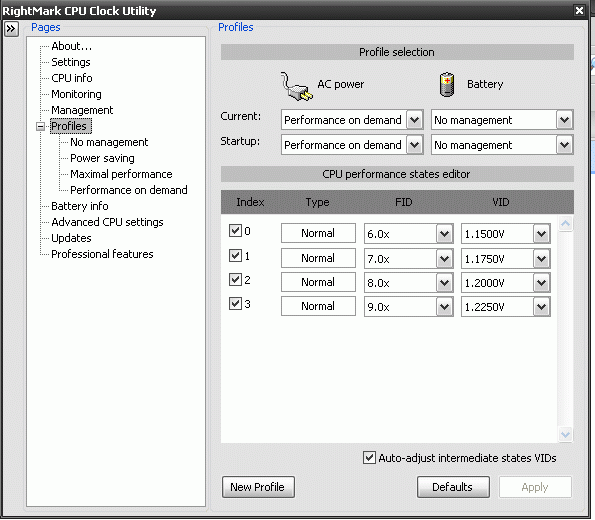The image size is (595, 520).
Task: Click the double-arrow collapse pages icon
Action: click(11, 29)
